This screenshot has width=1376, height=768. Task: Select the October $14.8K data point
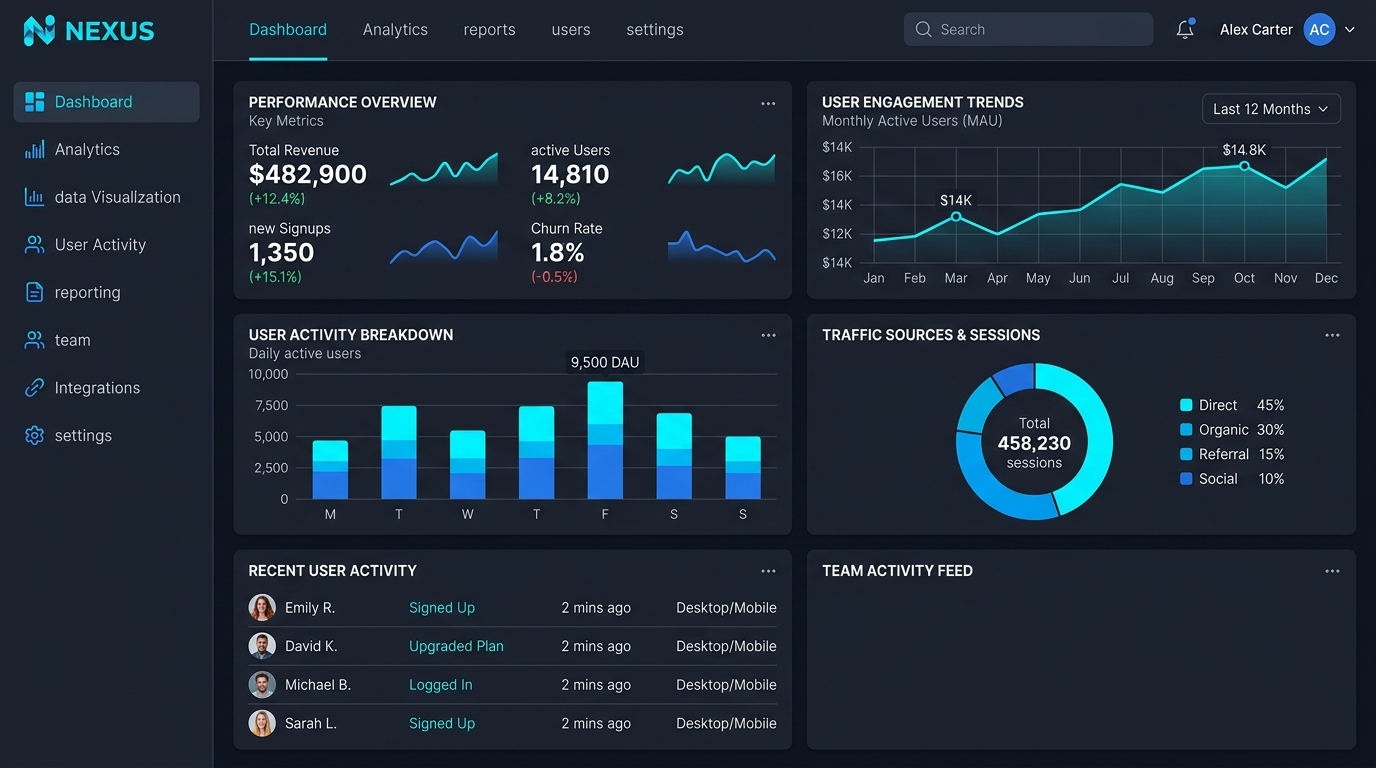1244,166
